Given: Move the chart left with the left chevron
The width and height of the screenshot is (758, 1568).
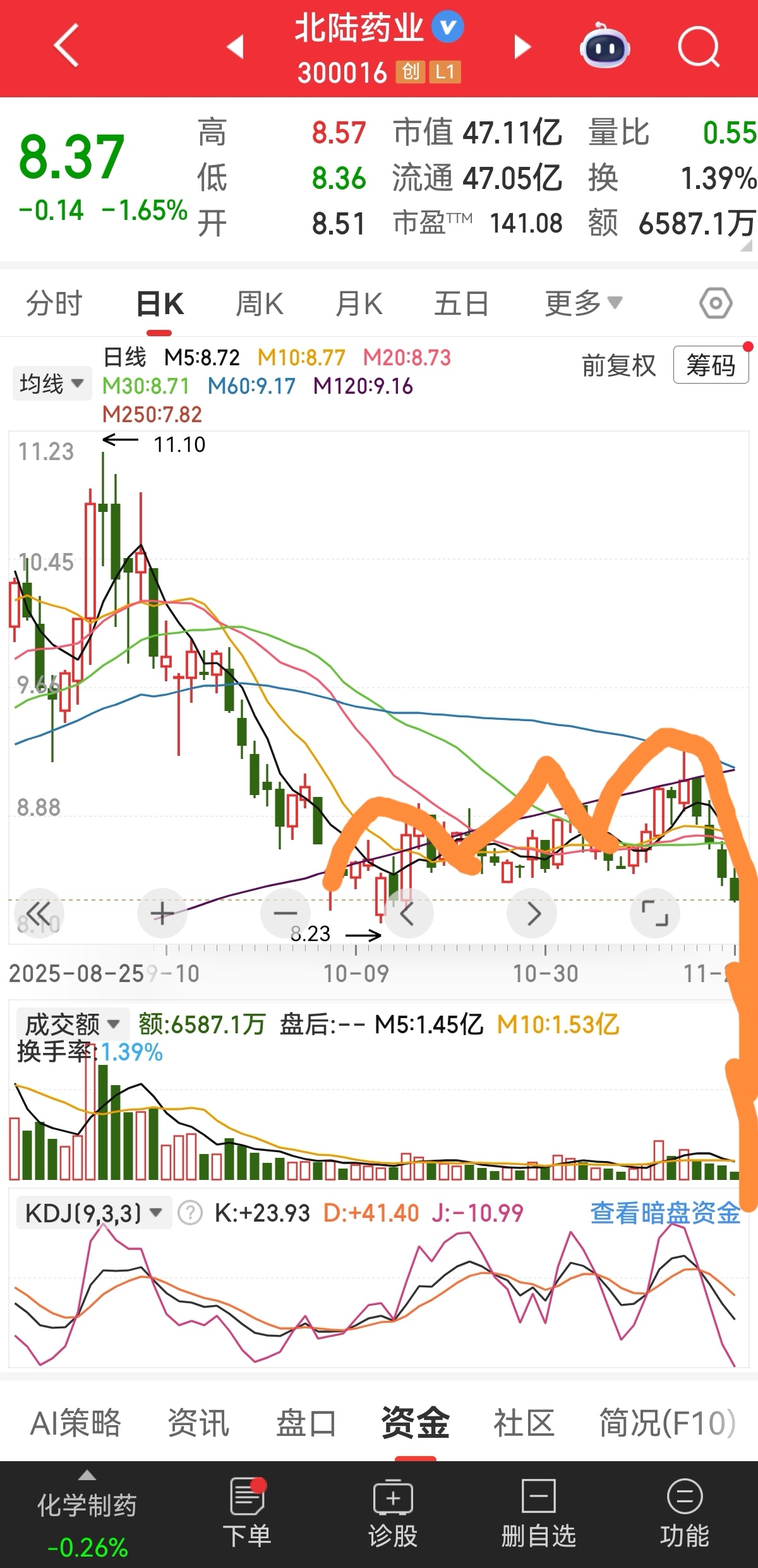Looking at the screenshot, I should pyautogui.click(x=408, y=913).
